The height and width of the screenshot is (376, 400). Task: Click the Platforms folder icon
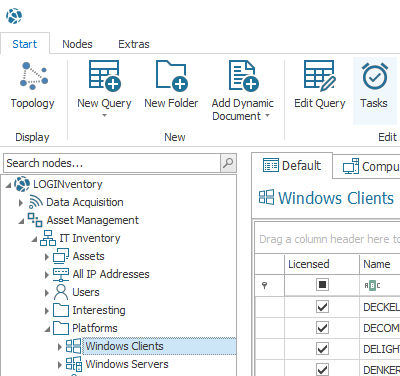(x=61, y=328)
